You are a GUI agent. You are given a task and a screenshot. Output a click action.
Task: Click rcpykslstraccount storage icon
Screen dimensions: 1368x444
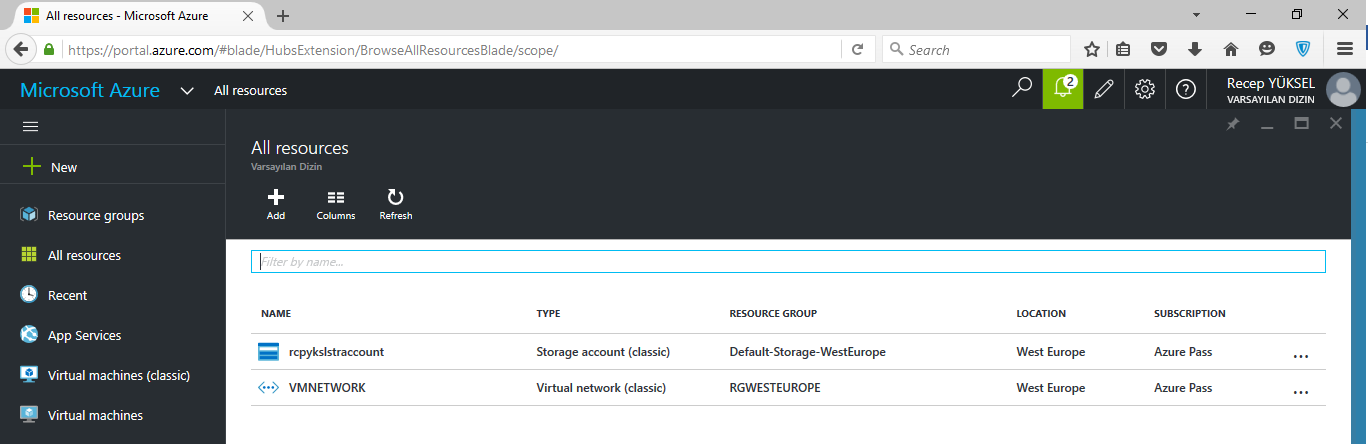tap(268, 352)
